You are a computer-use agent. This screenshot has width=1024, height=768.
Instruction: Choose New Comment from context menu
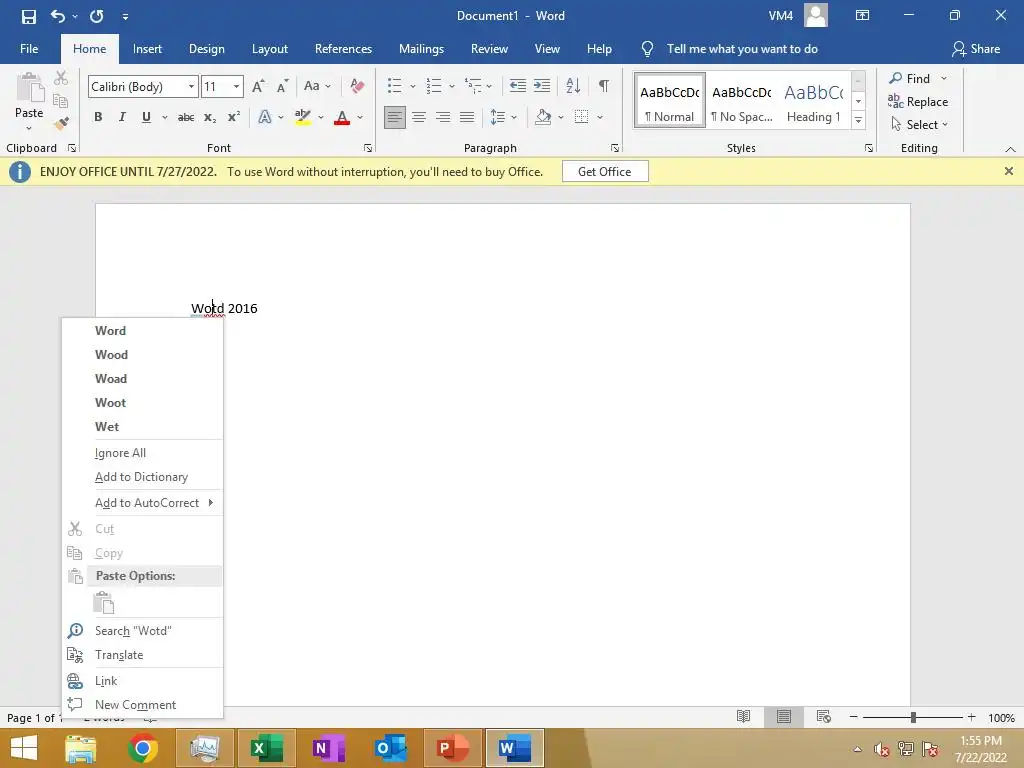pos(142,705)
